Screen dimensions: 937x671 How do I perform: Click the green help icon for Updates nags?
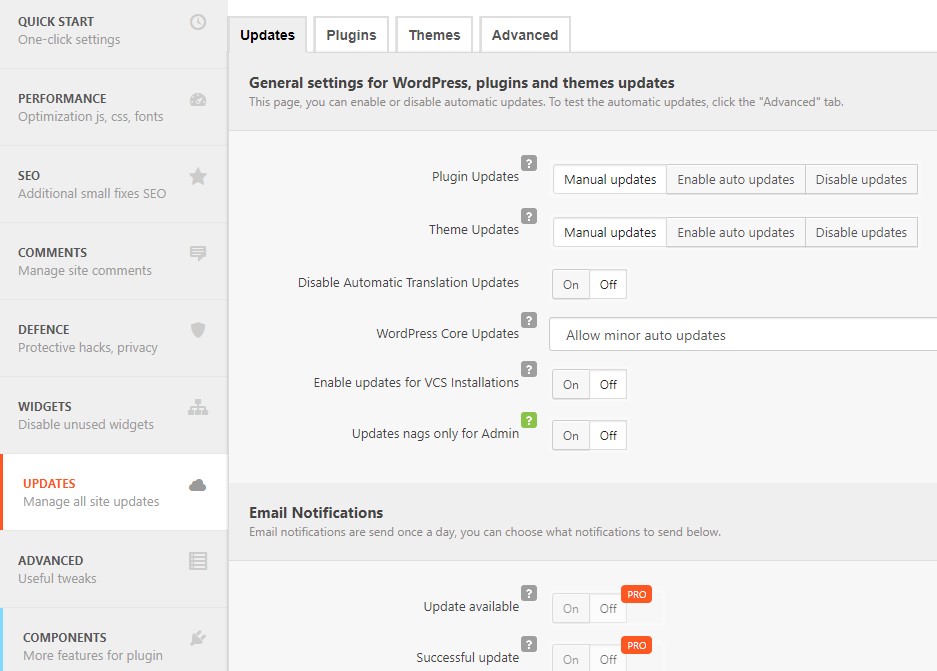coord(529,420)
